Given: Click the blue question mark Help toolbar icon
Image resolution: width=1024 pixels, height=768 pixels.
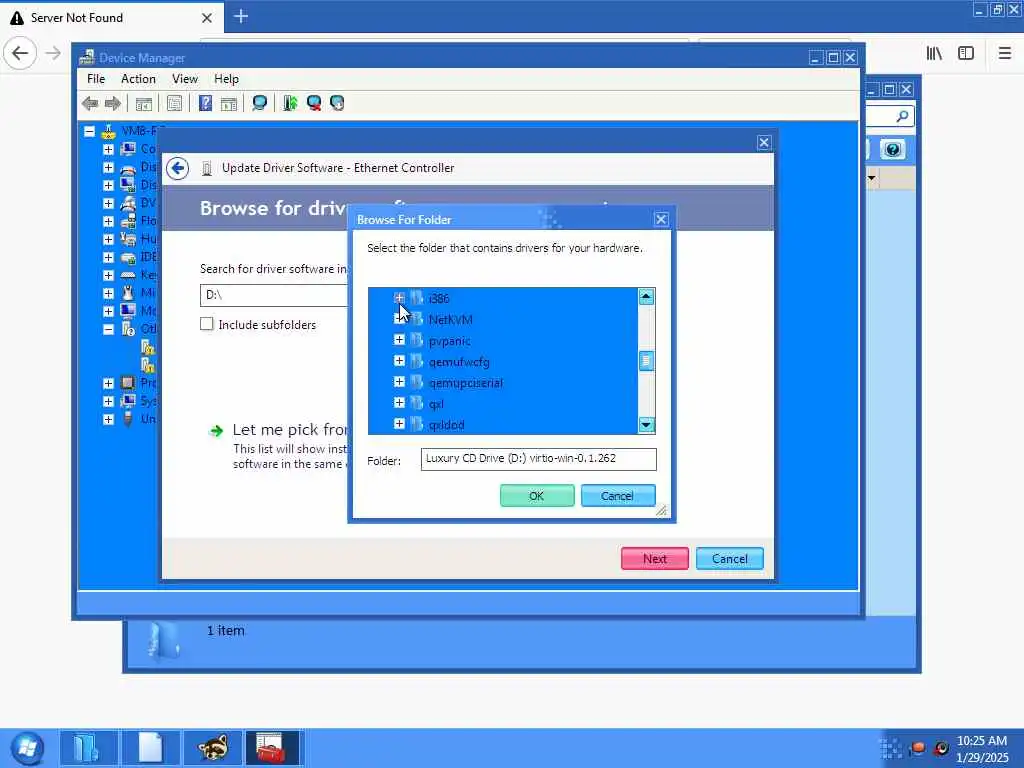Looking at the screenshot, I should [x=205, y=103].
